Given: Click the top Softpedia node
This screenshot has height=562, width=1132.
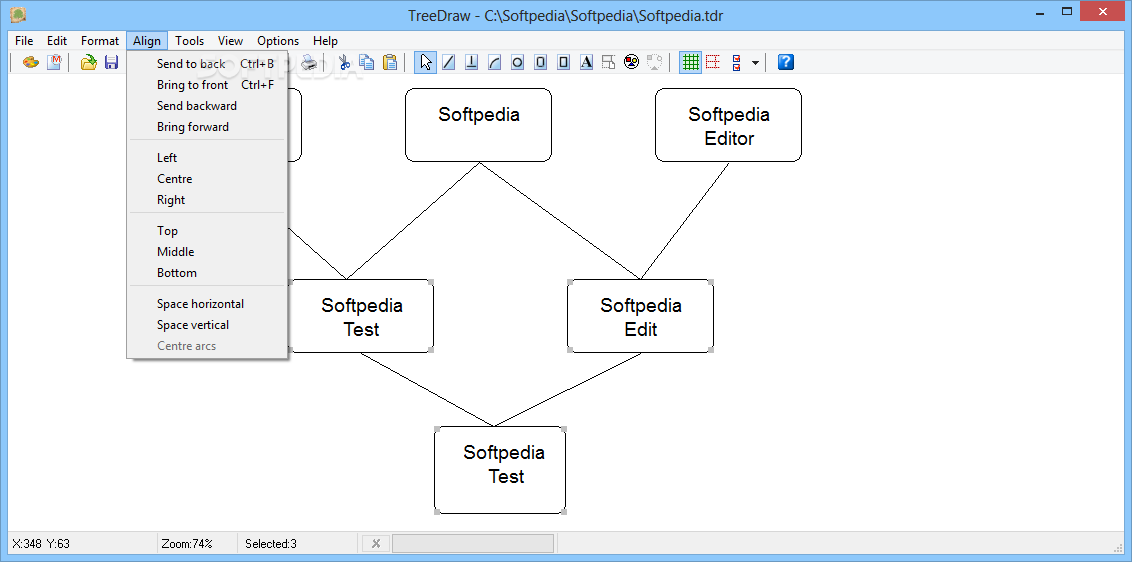Looking at the screenshot, I should click(x=479, y=125).
